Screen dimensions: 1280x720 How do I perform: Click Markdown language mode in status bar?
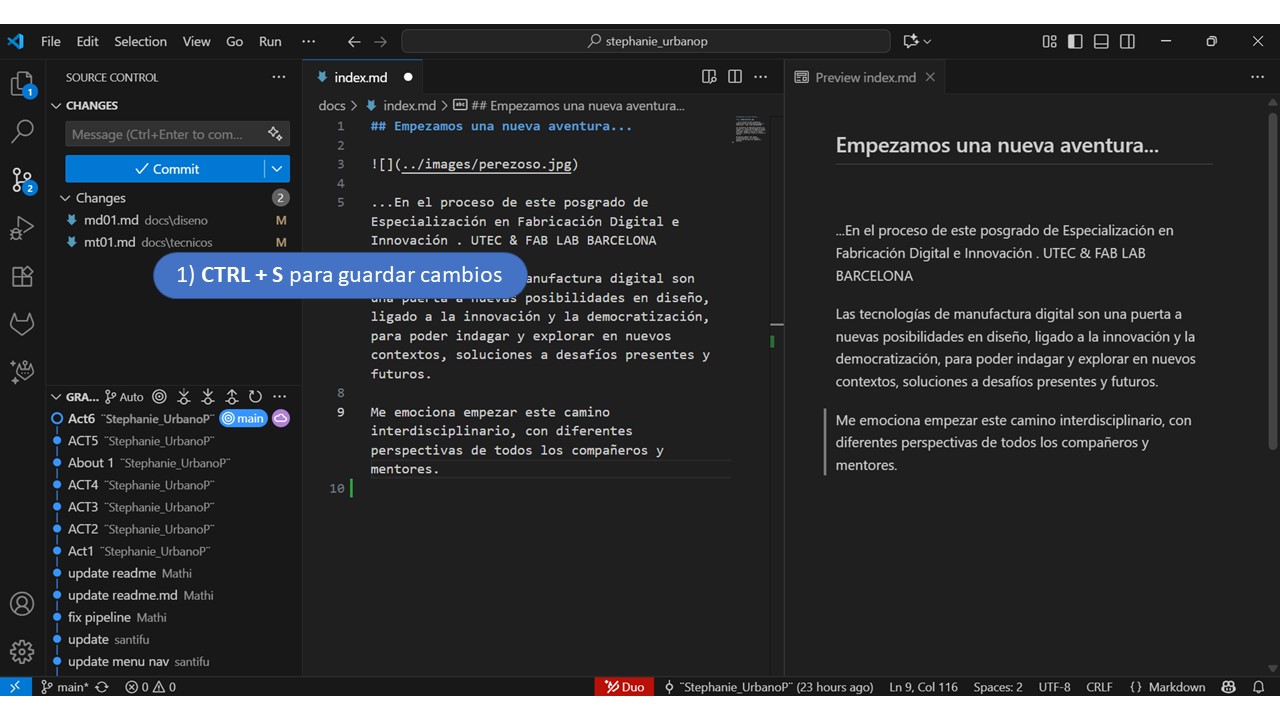pyautogui.click(x=1176, y=687)
